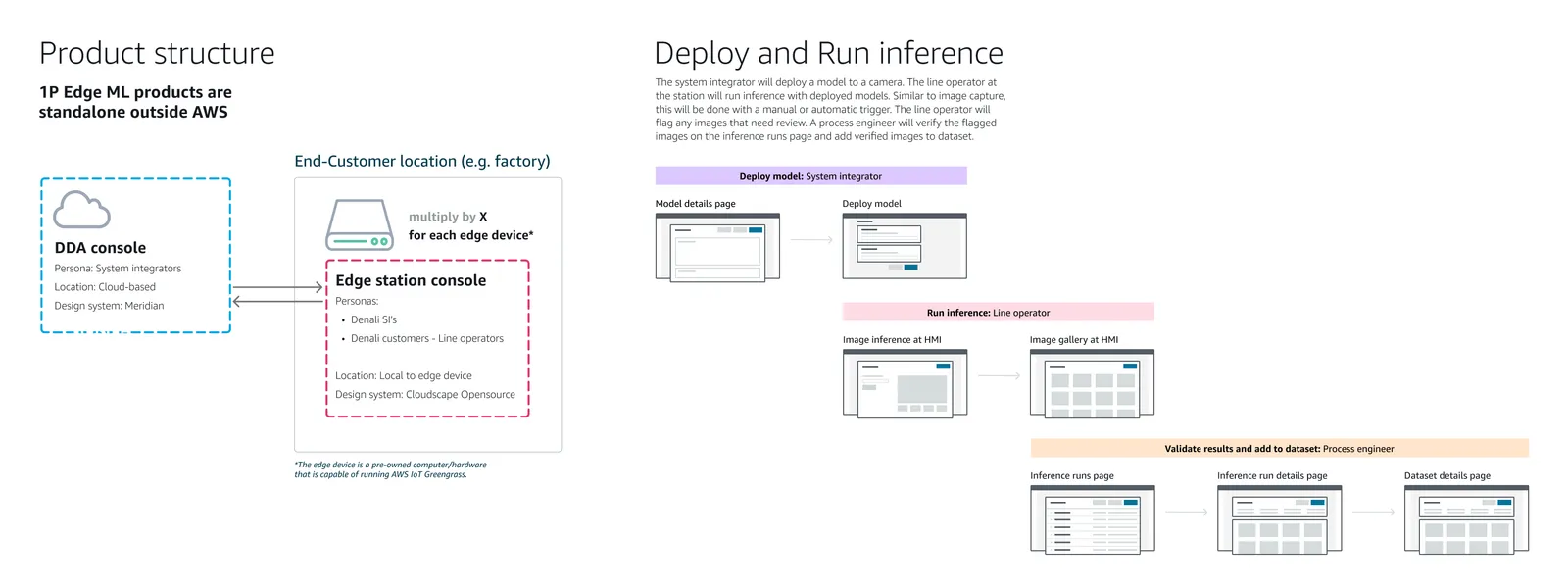The height and width of the screenshot is (588, 1568).
Task: Click 'Location: Local to edge device' text
Action: click(x=404, y=375)
